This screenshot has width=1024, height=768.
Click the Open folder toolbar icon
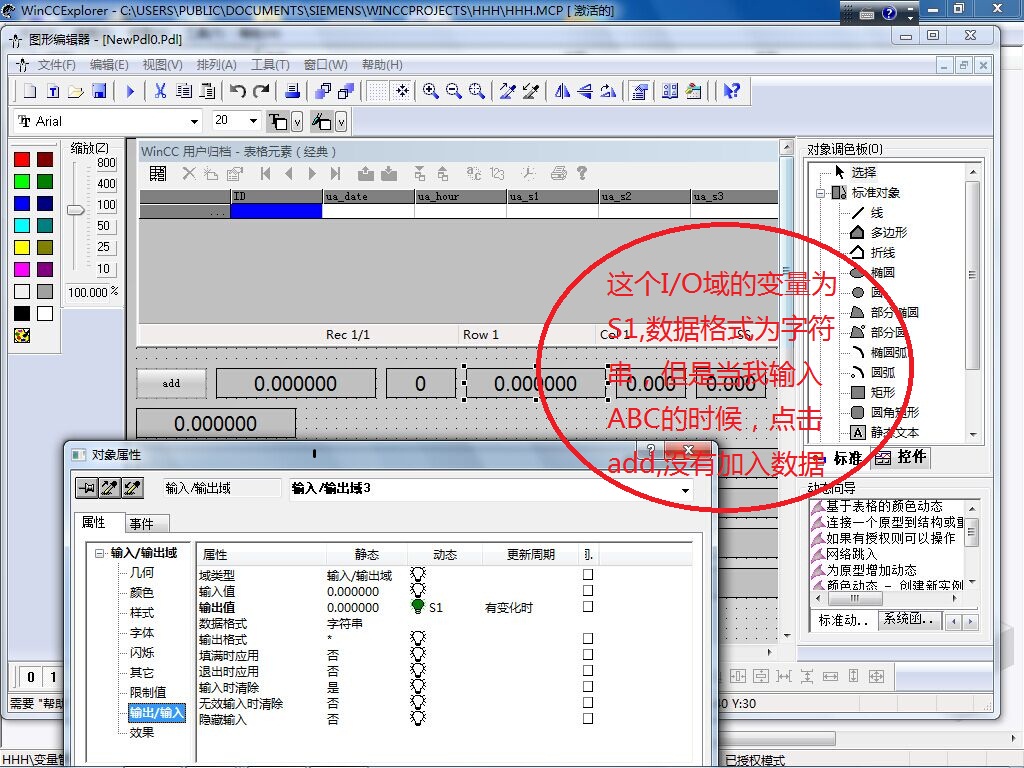tap(76, 91)
